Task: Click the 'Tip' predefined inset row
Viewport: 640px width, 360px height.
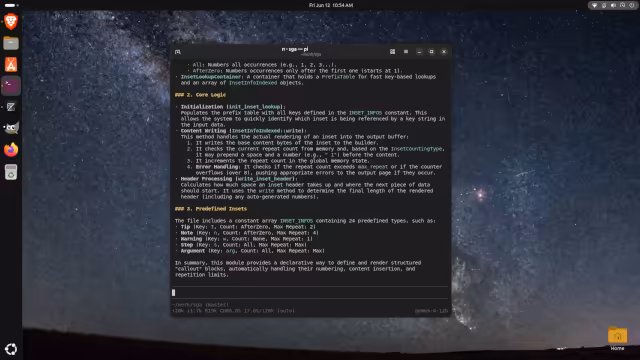Action: [248, 227]
